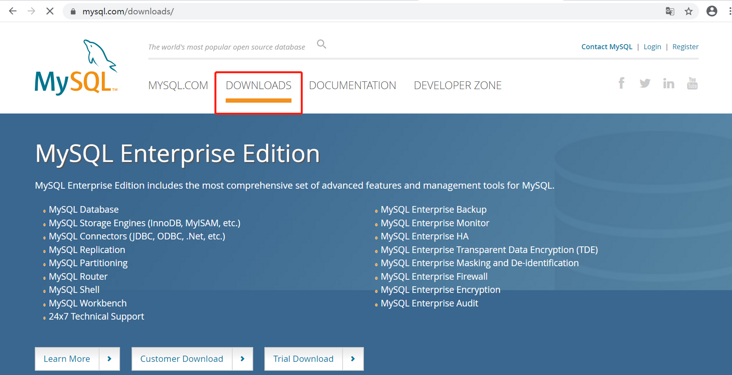Click the search magnifier icon
732x375 pixels.
pyautogui.click(x=321, y=44)
